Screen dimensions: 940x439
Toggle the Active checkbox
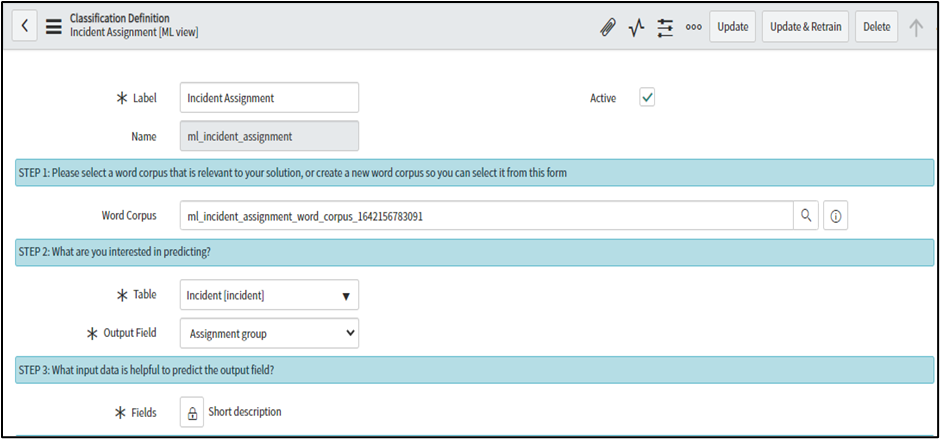point(647,98)
